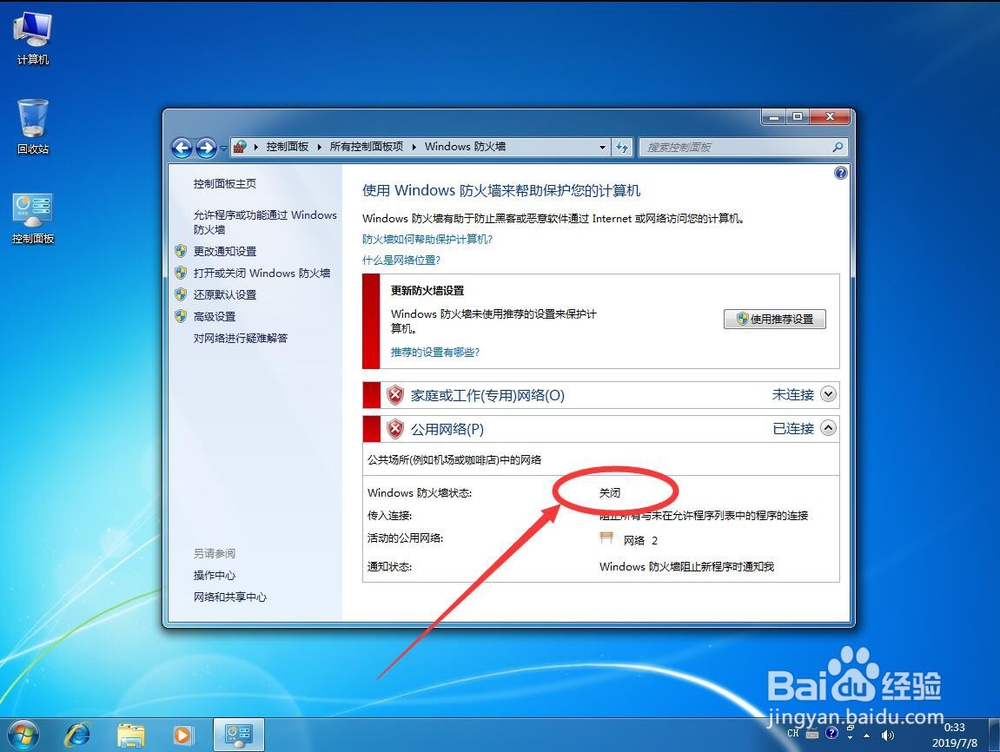Switch to Control Panel taskbar button
The image size is (1000, 752).
click(239, 735)
